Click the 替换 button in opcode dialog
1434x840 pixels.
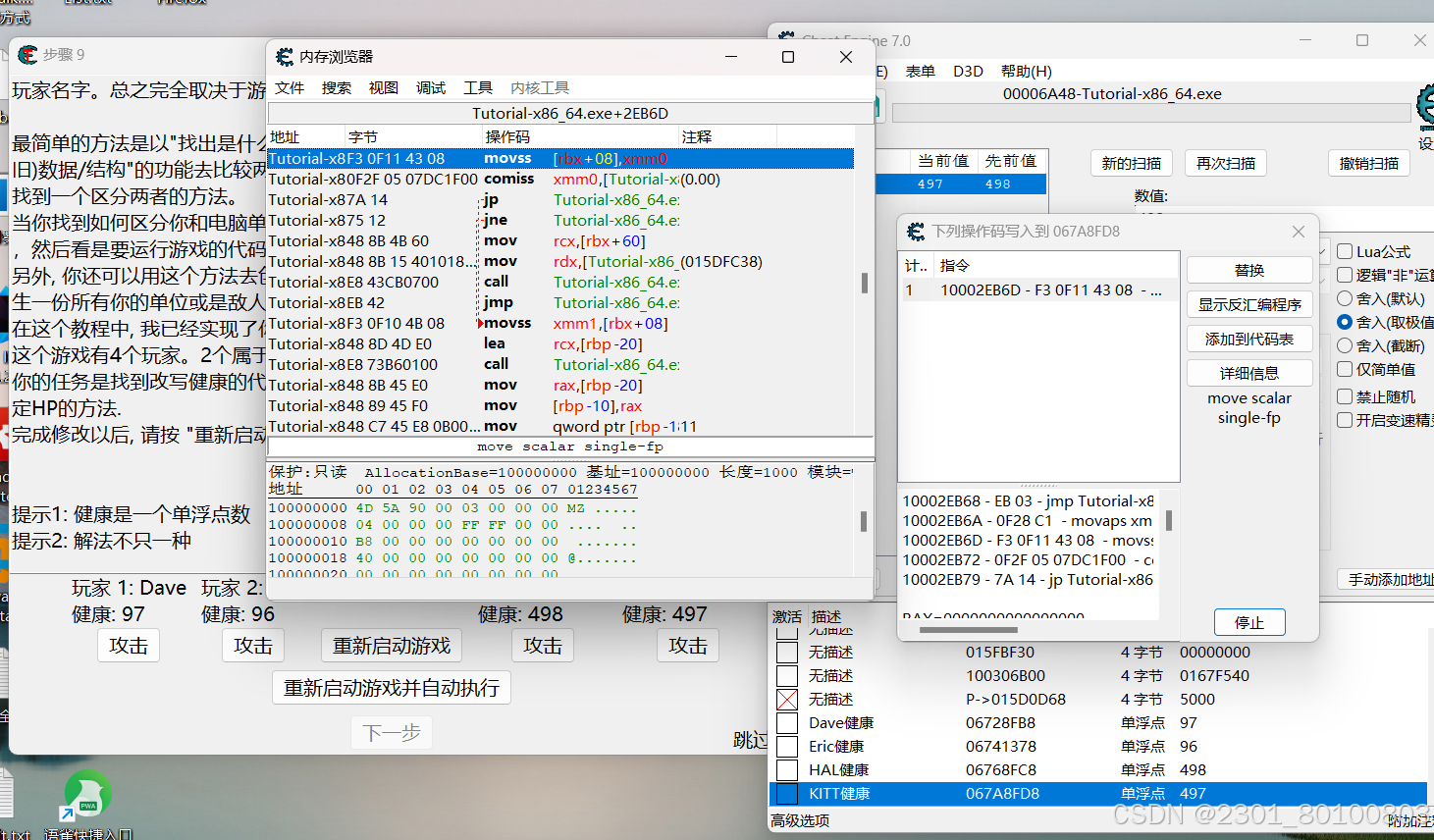pyautogui.click(x=1249, y=270)
